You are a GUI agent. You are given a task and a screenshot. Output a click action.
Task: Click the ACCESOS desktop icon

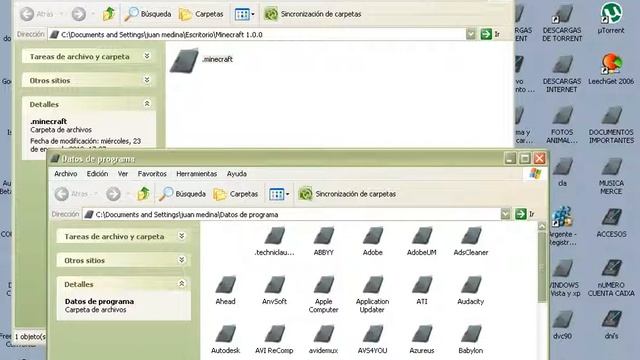click(x=611, y=222)
